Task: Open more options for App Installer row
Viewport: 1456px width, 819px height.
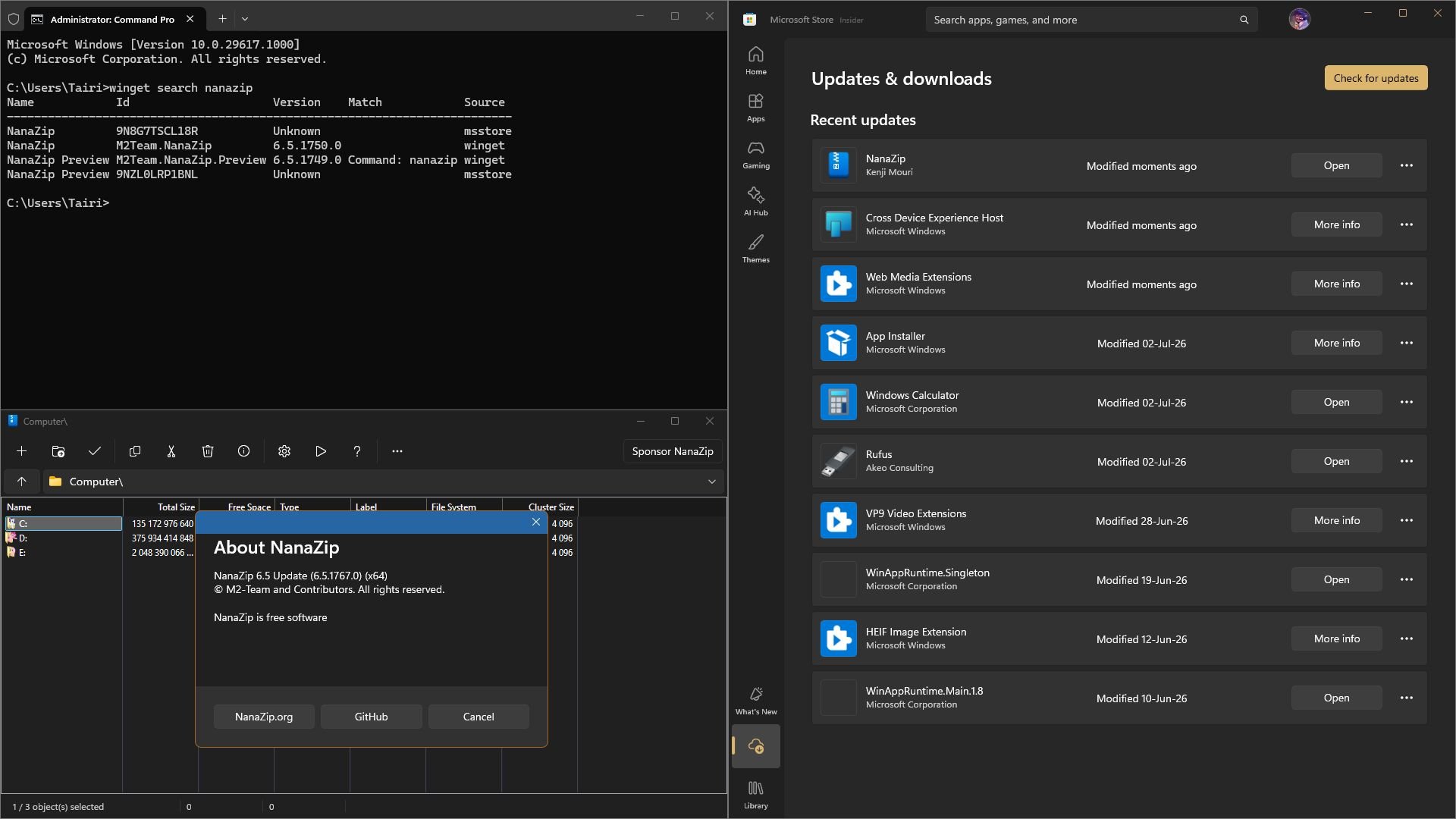Action: (x=1407, y=343)
